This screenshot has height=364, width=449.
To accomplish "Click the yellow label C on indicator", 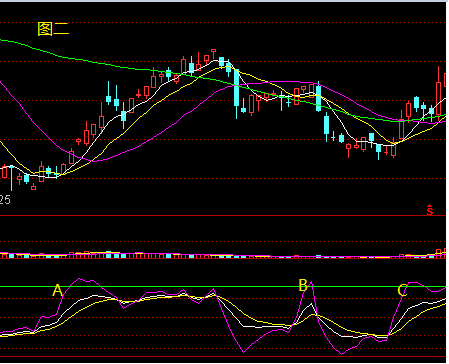I will coord(402,290).
